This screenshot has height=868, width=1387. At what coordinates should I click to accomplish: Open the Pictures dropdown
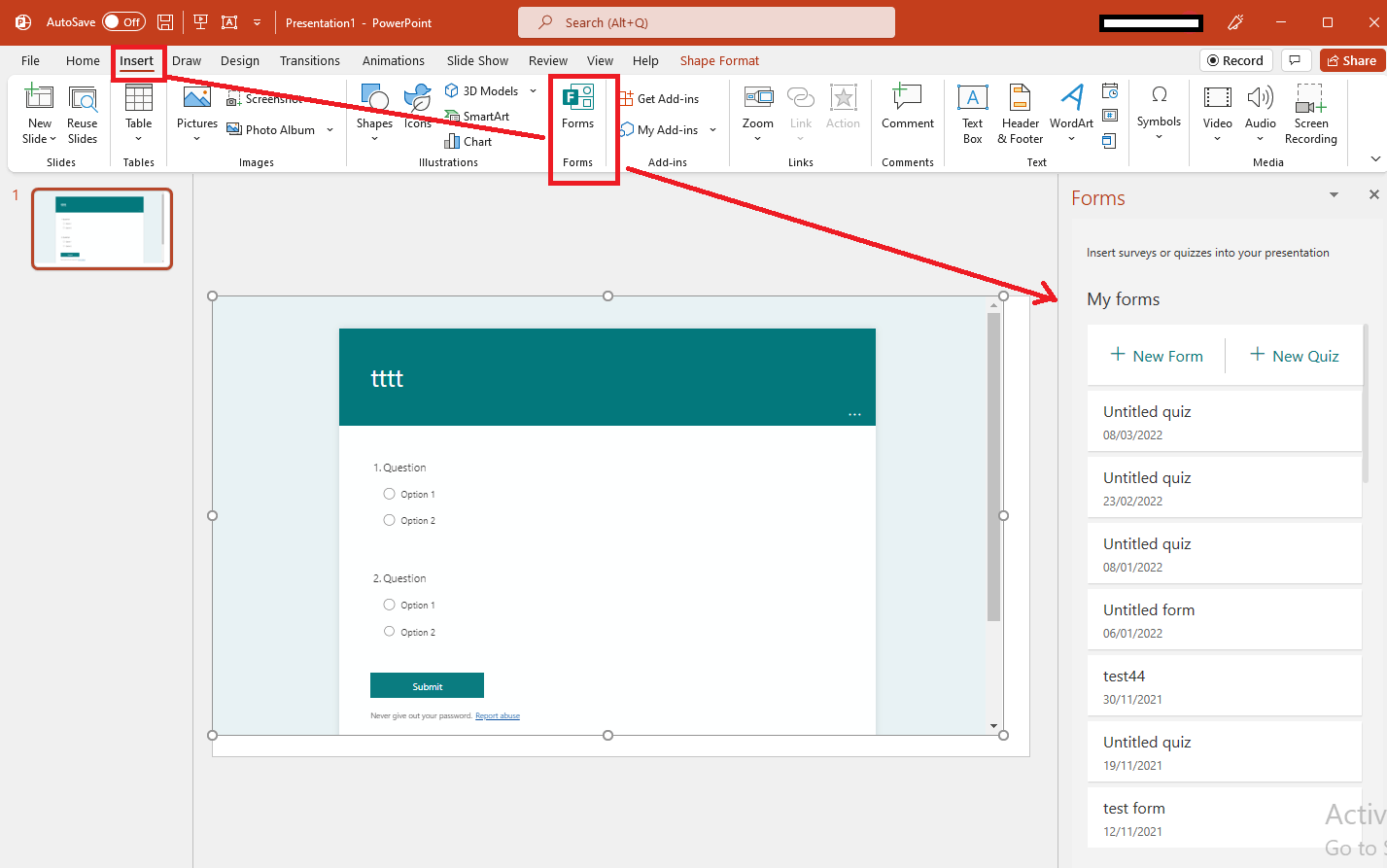pos(197,115)
